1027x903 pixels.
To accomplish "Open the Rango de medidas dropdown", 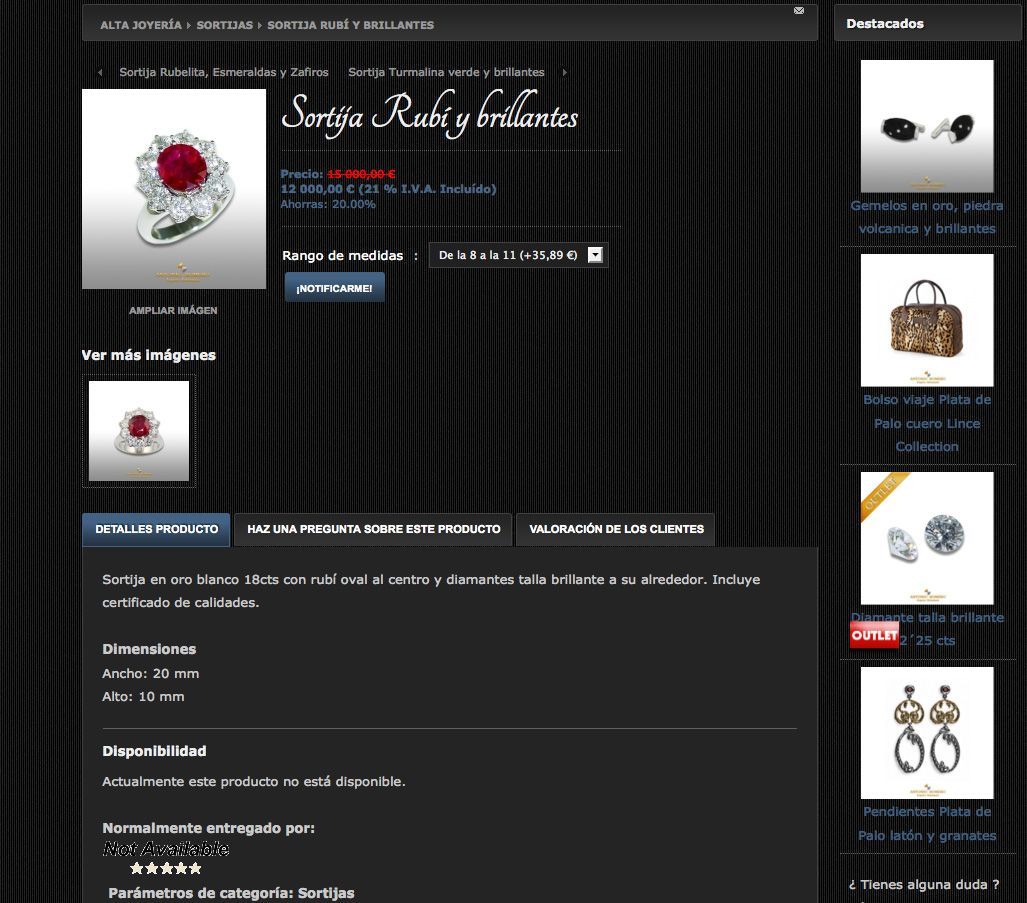I will pos(518,255).
